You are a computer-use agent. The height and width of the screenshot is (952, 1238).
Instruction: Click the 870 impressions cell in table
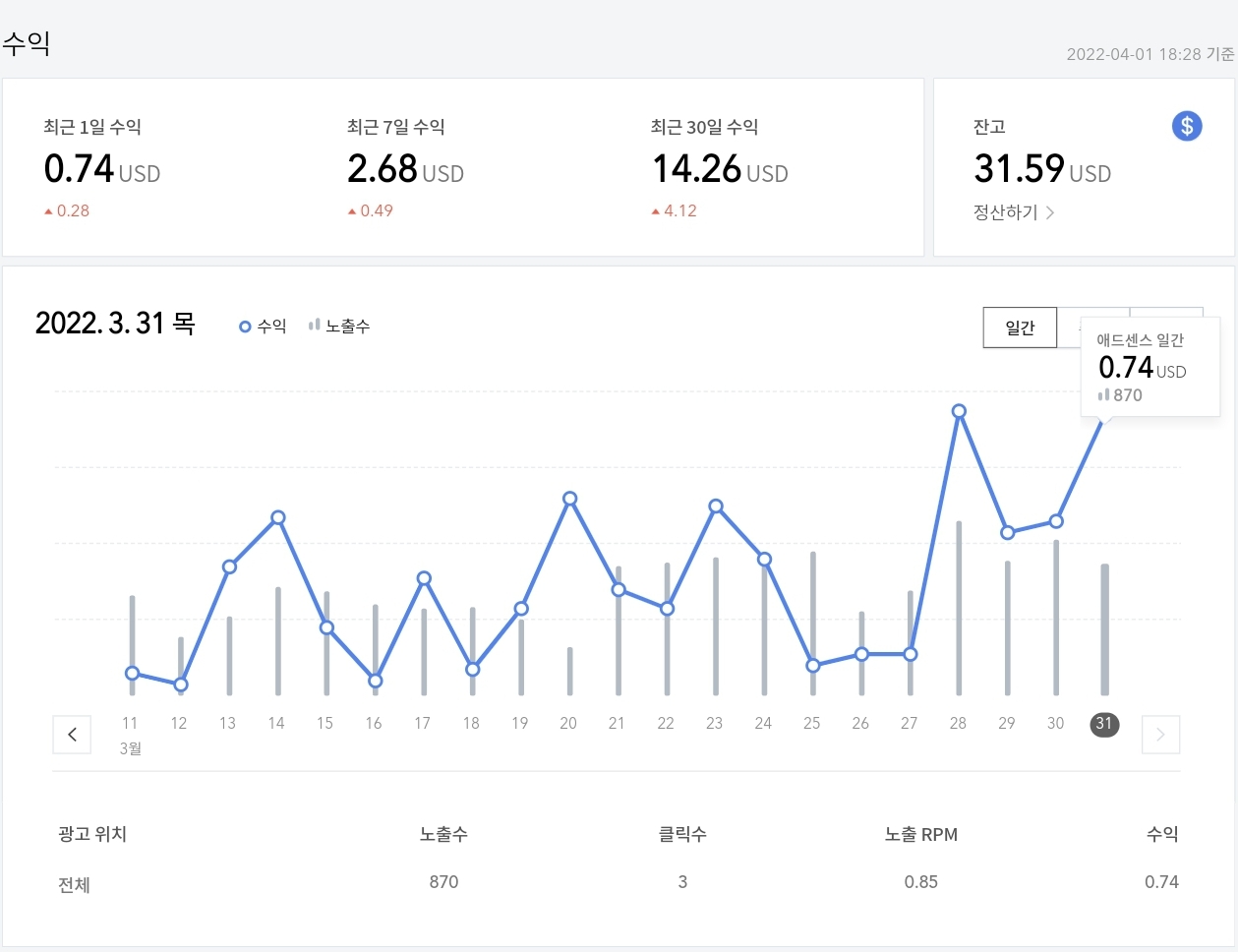pyautogui.click(x=443, y=882)
